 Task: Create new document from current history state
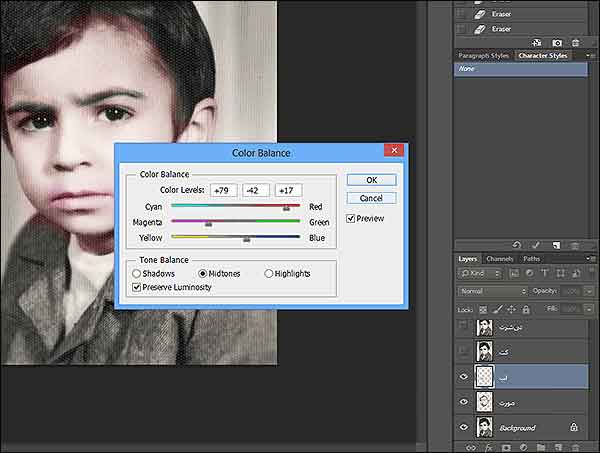click(x=537, y=43)
